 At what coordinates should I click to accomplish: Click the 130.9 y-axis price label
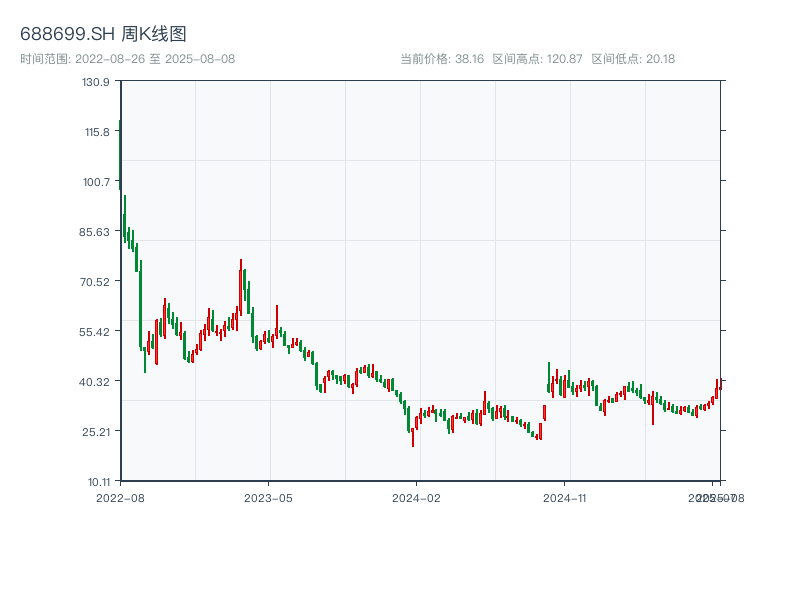tap(96, 81)
